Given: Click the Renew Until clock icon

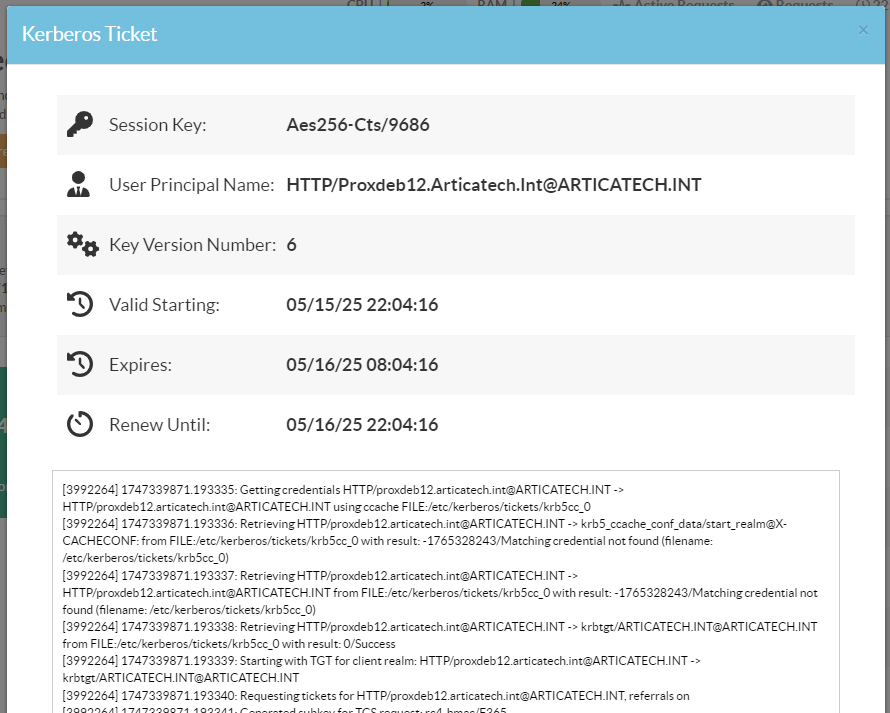Looking at the screenshot, I should click(80, 425).
